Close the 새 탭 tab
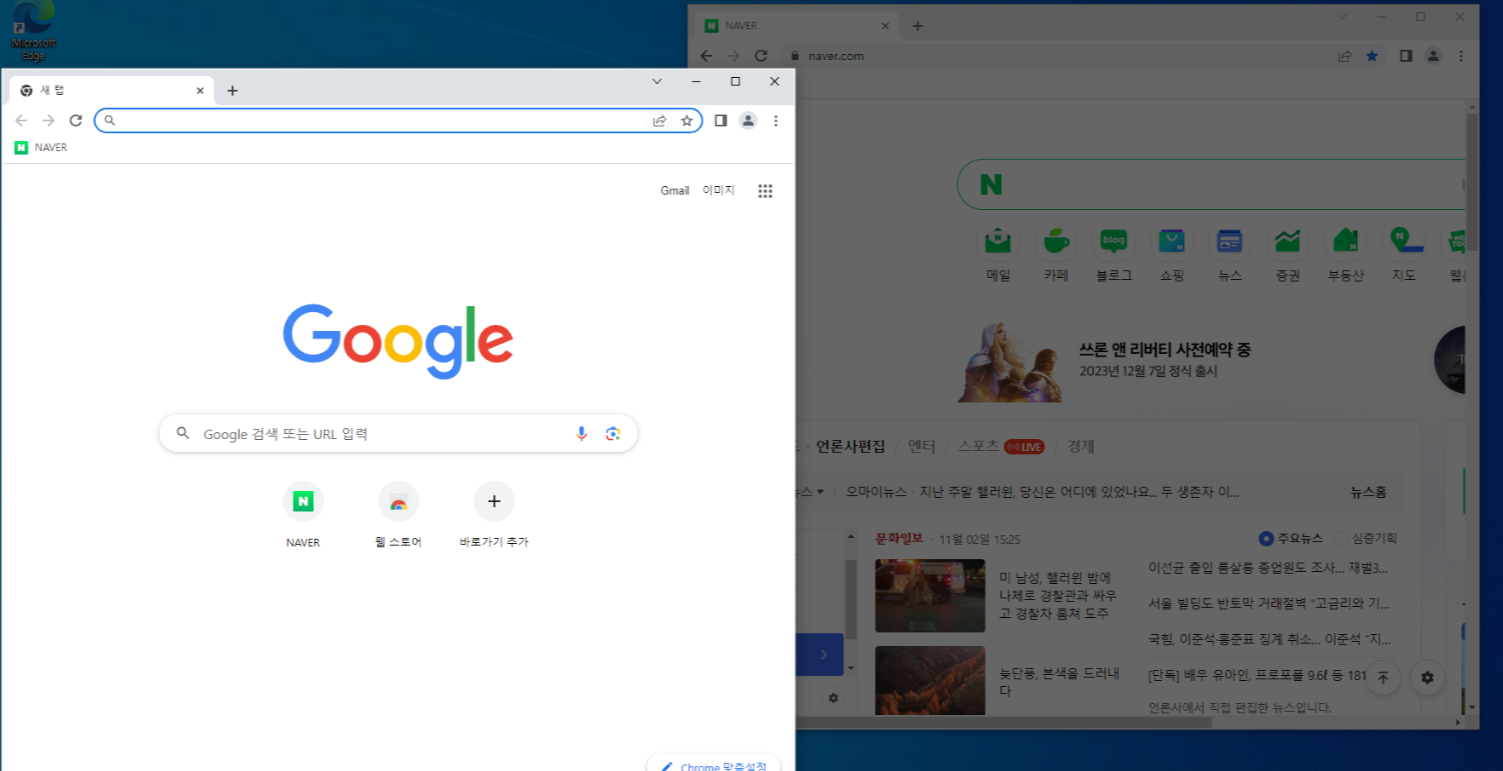1503x771 pixels. (x=199, y=90)
